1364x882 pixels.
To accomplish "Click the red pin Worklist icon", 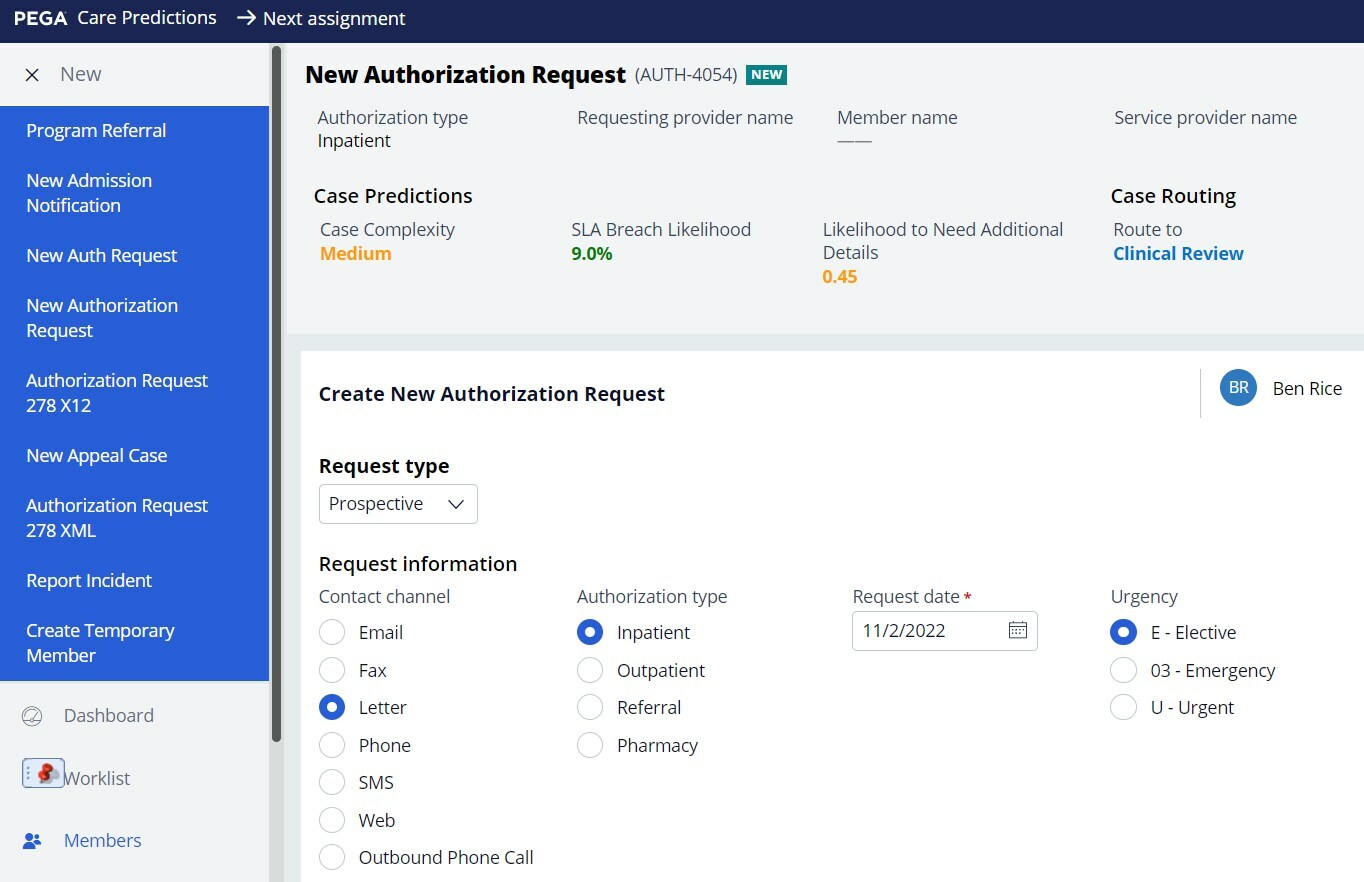I will (x=43, y=774).
